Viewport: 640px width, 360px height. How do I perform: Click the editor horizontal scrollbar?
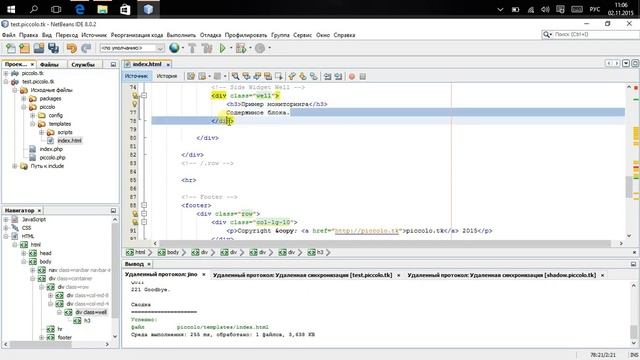[385, 243]
